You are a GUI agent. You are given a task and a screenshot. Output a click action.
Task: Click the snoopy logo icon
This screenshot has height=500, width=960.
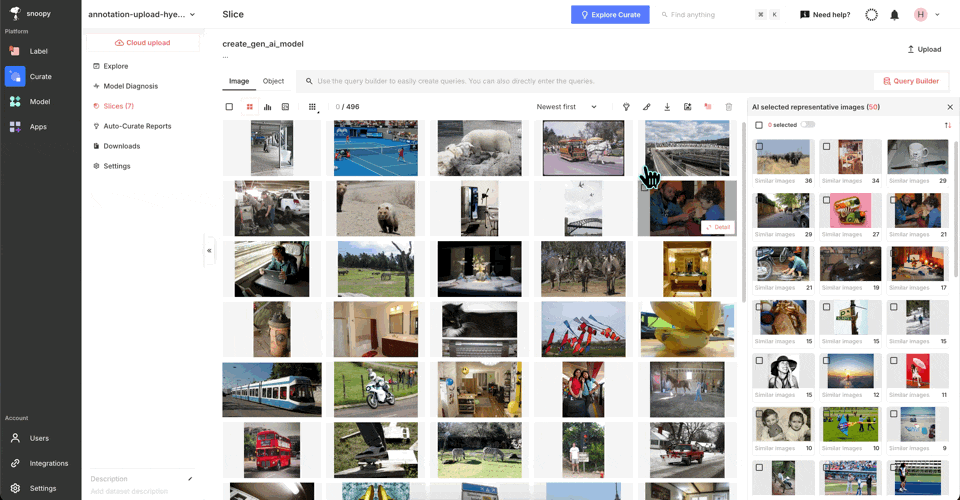[15, 13]
